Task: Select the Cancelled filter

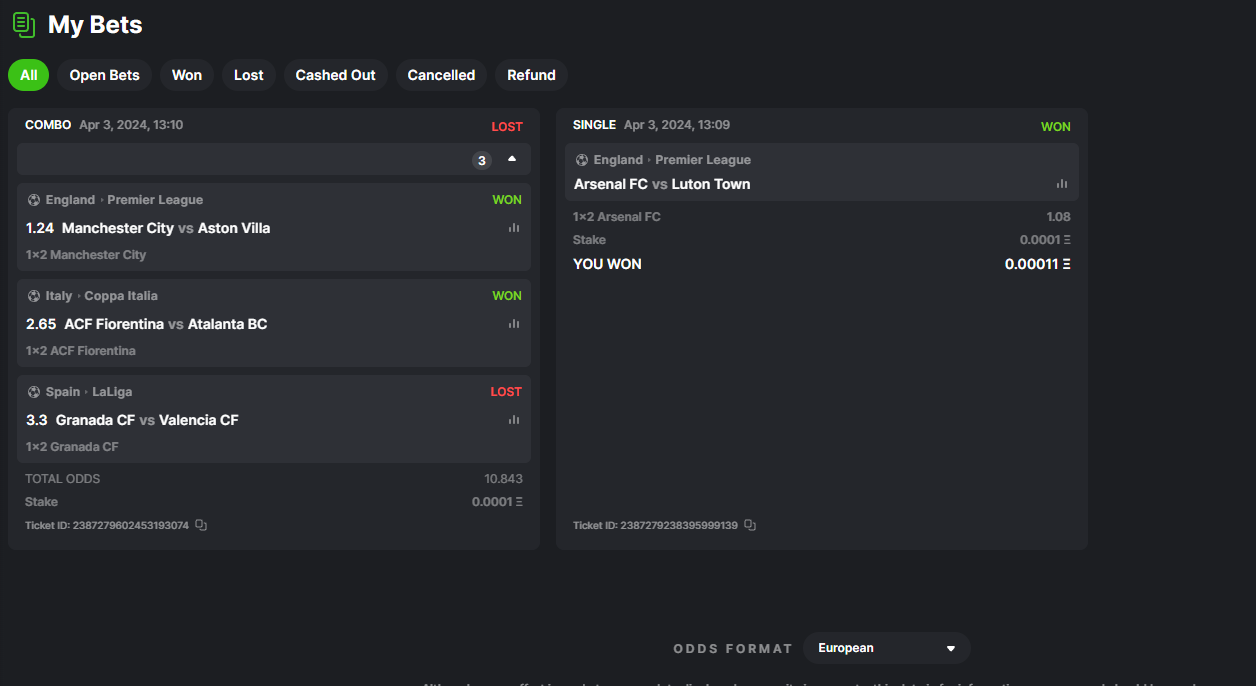Action: click(x=442, y=75)
